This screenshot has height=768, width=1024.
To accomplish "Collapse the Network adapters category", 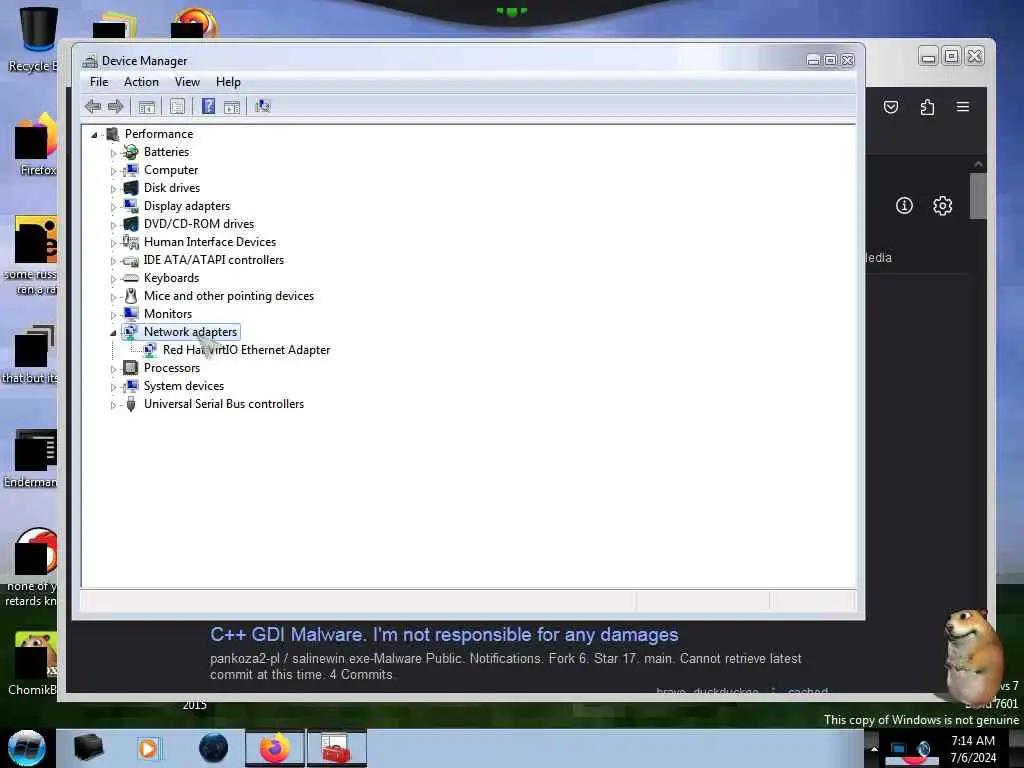I will 113,333.
